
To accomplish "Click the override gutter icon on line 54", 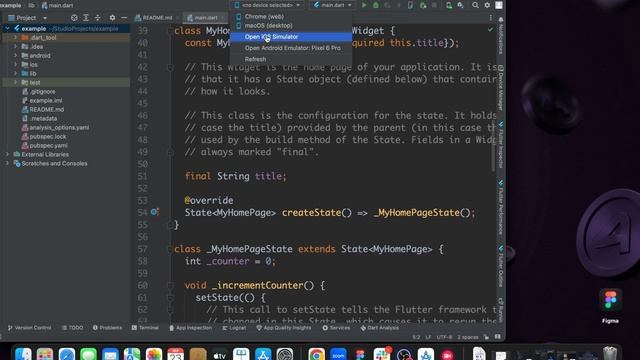I will (154, 212).
